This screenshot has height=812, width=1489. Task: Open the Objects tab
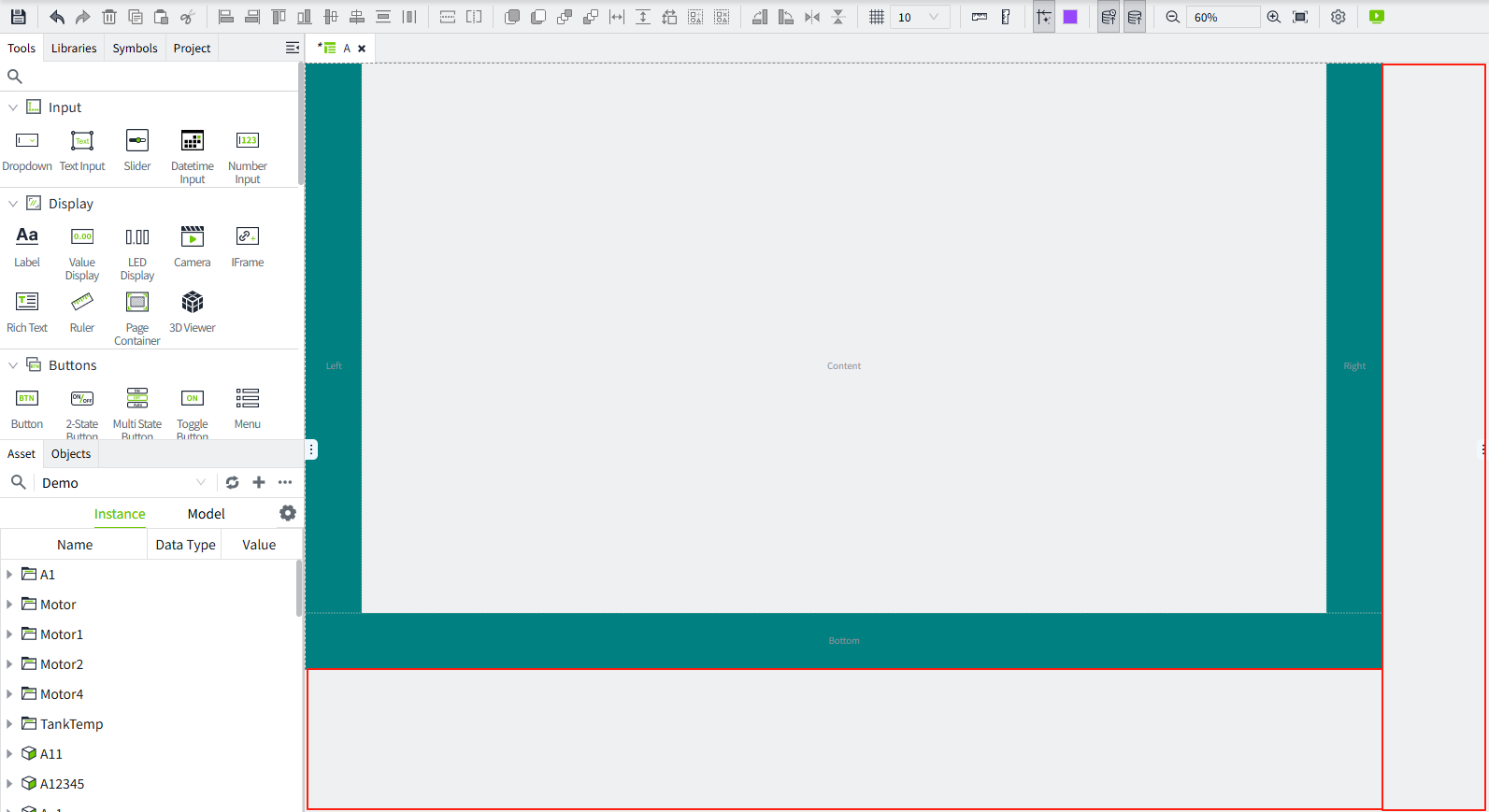pyautogui.click(x=71, y=454)
